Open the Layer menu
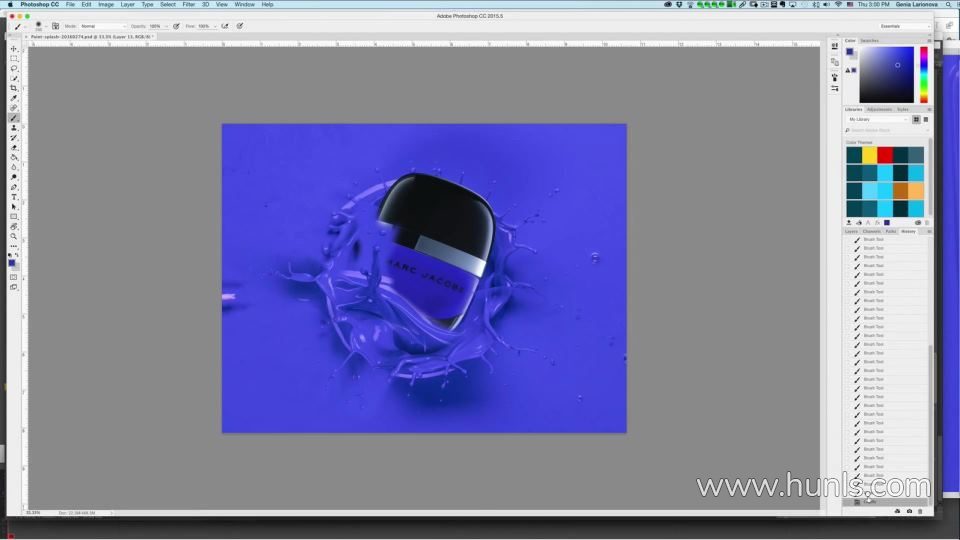Viewport: 960px width, 540px height. (x=127, y=4)
